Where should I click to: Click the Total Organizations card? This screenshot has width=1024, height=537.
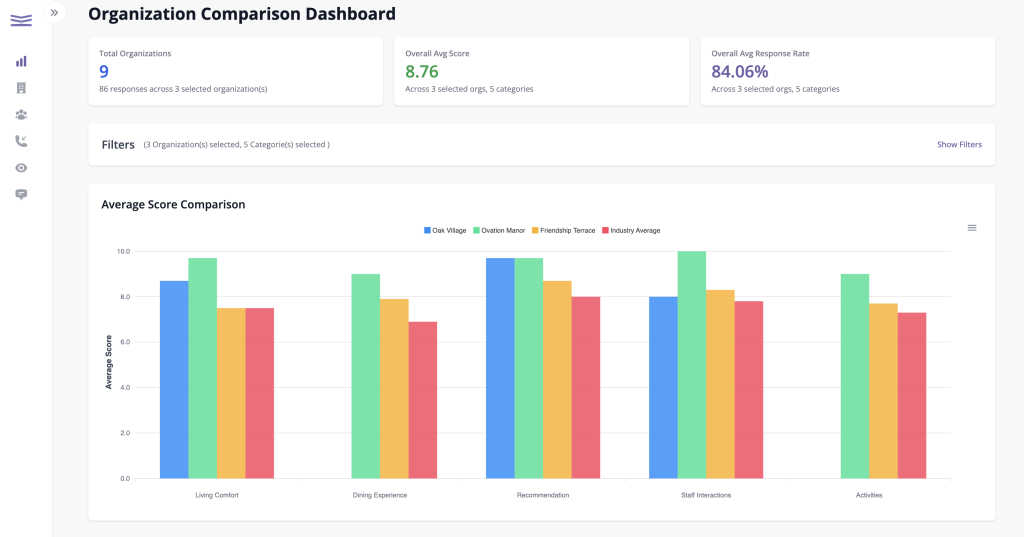(x=235, y=71)
